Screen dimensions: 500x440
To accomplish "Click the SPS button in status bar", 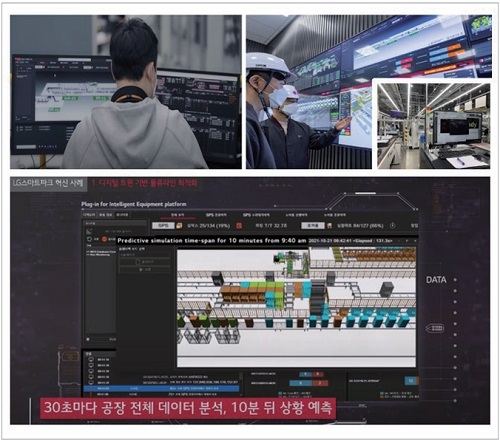I will [163, 226].
